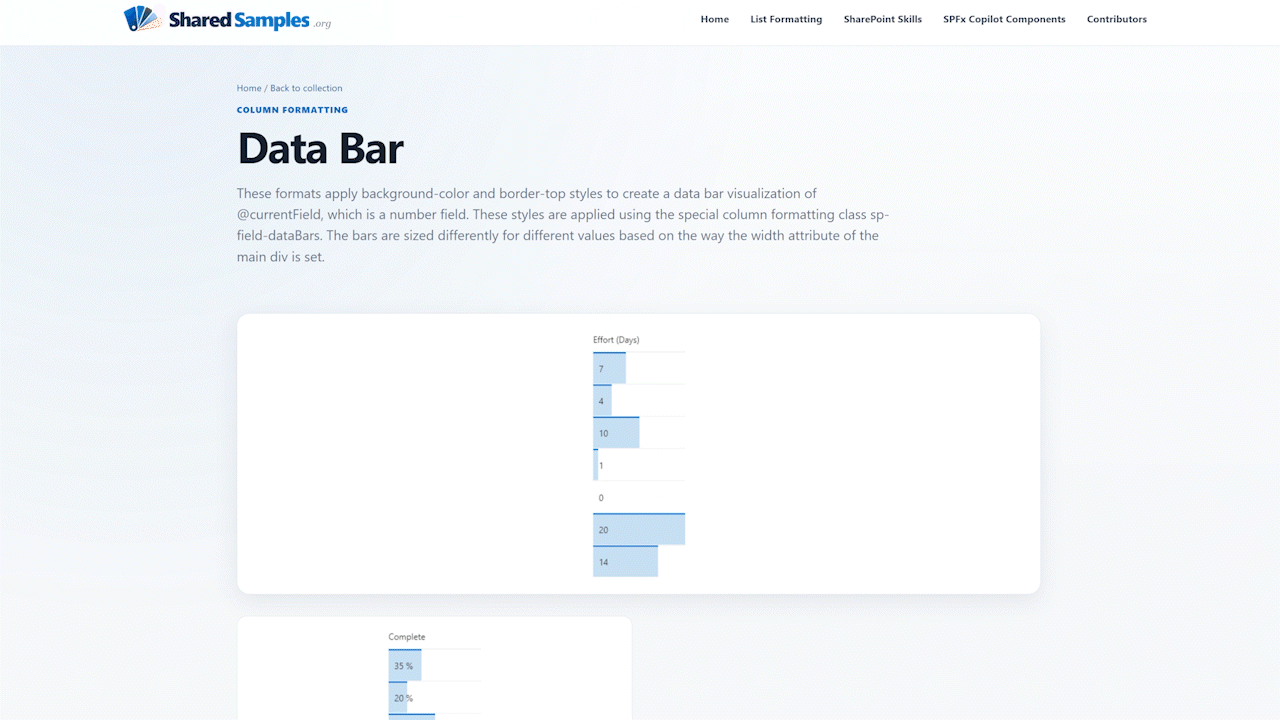The image size is (1280, 720).
Task: Open the Complete percentage data bar screenshot
Action: [x=434, y=668]
